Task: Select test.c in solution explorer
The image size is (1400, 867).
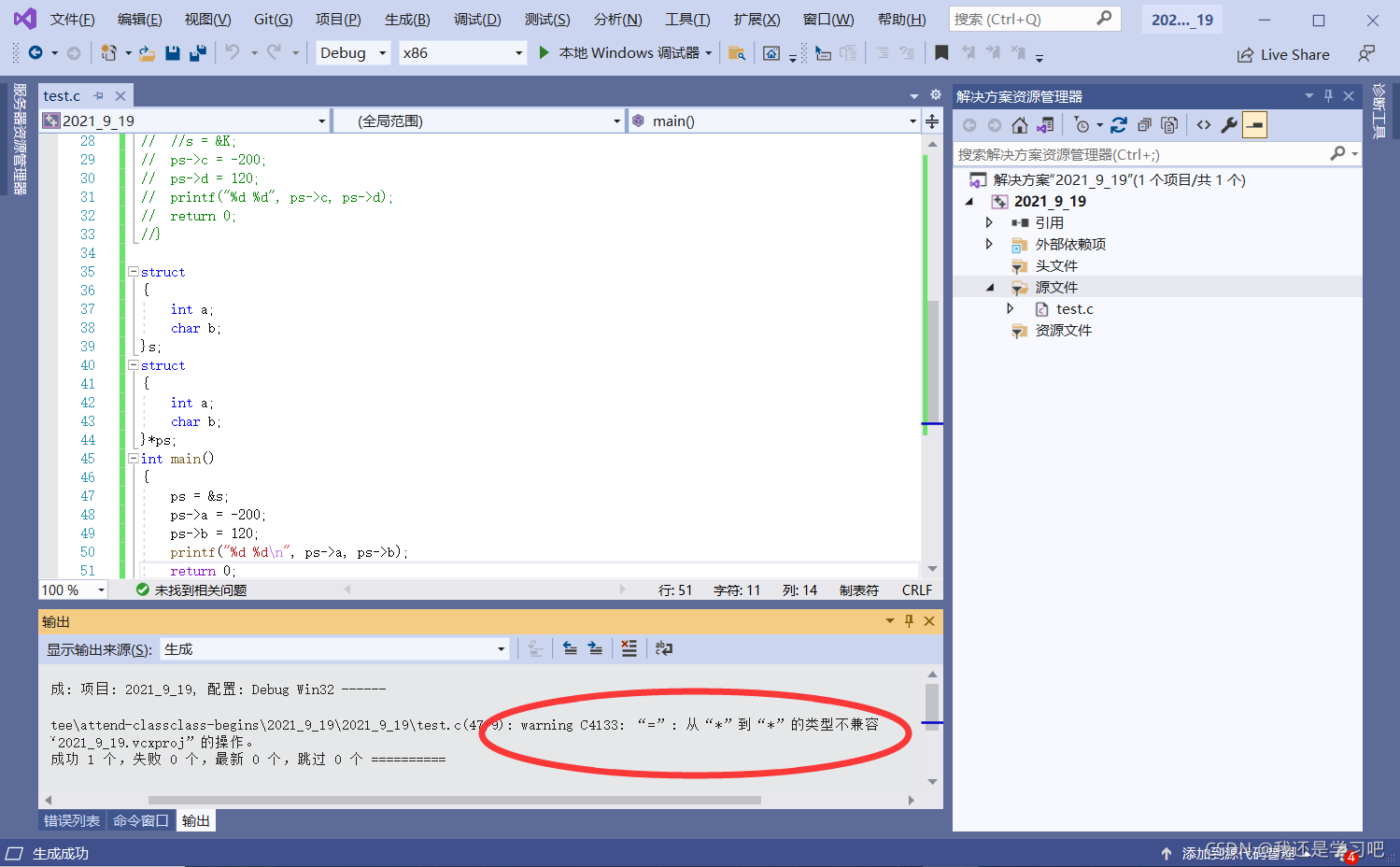Action: [x=1074, y=308]
